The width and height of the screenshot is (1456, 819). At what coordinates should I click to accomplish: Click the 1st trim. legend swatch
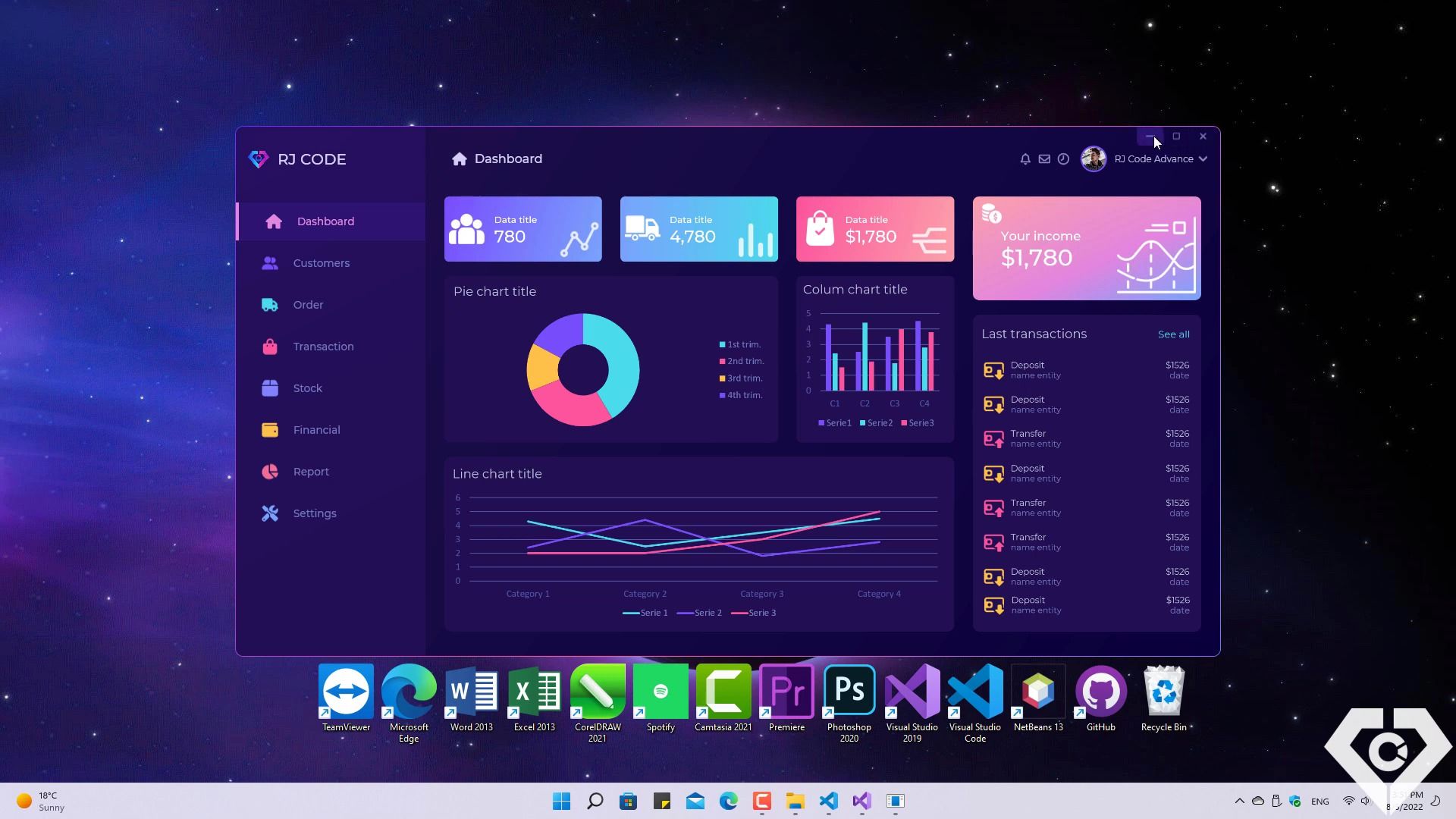pos(722,345)
